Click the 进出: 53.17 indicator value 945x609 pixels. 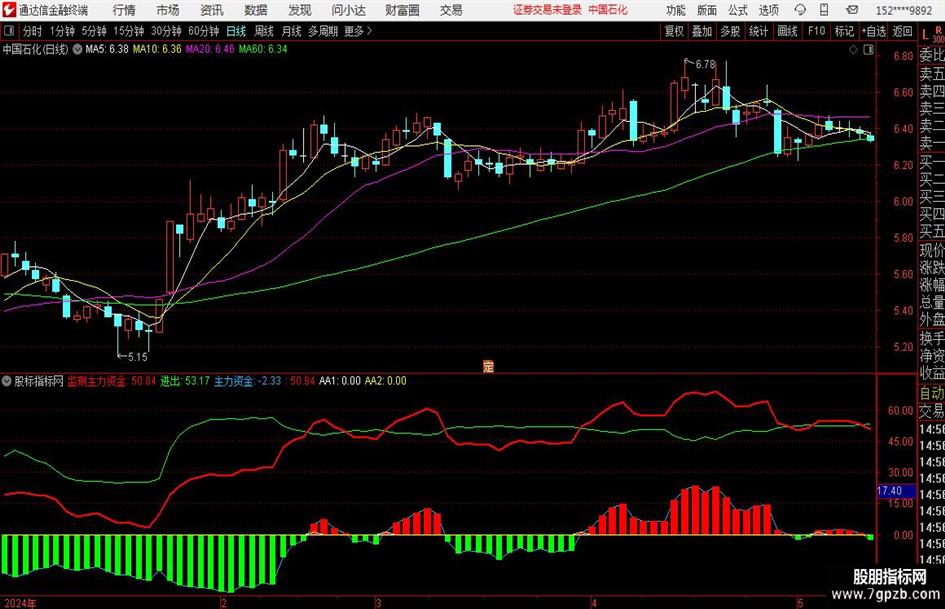(184, 381)
